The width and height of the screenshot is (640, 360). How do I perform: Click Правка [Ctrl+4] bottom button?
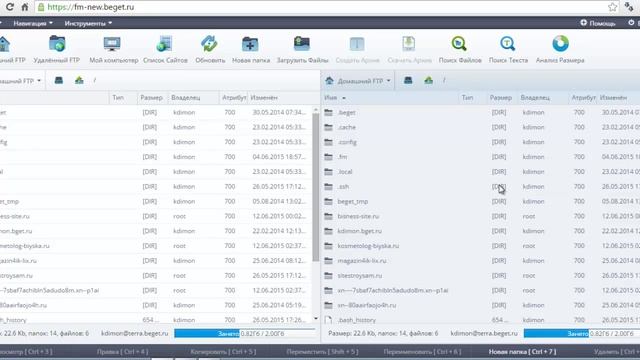pyautogui.click(x=122, y=351)
